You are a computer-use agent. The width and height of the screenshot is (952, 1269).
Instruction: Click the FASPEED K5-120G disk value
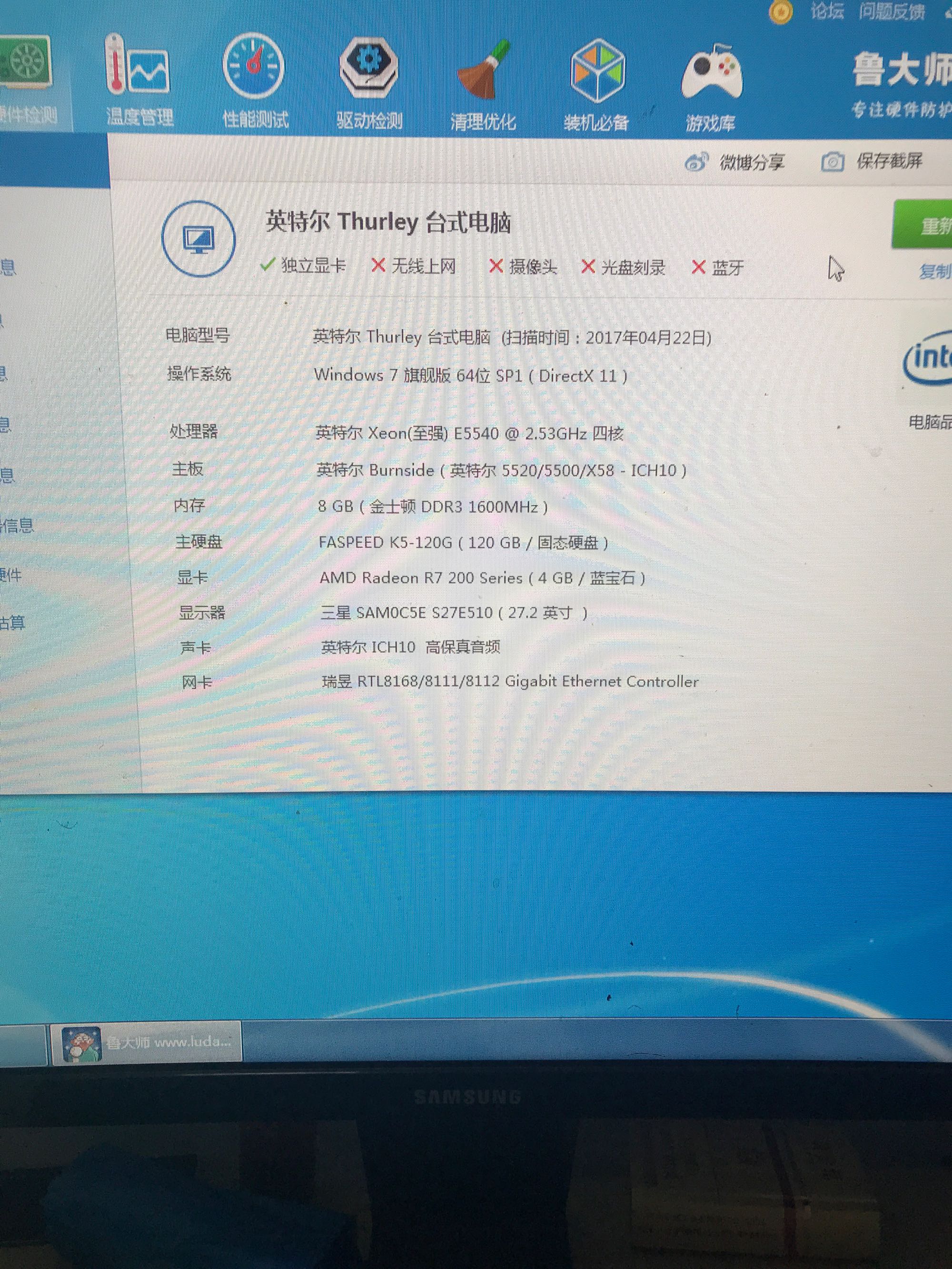click(464, 542)
